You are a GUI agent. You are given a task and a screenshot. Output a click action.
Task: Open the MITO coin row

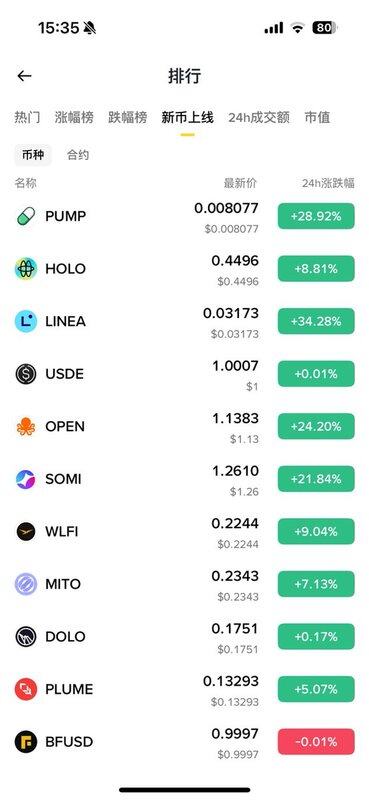tap(184, 584)
